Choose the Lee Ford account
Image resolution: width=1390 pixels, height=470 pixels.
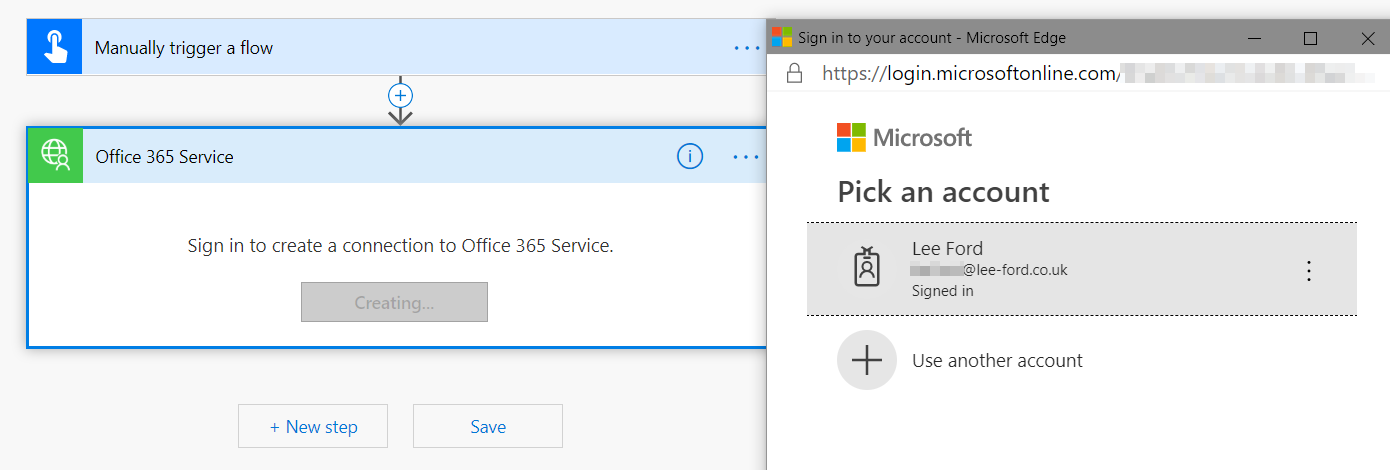[1082, 269]
